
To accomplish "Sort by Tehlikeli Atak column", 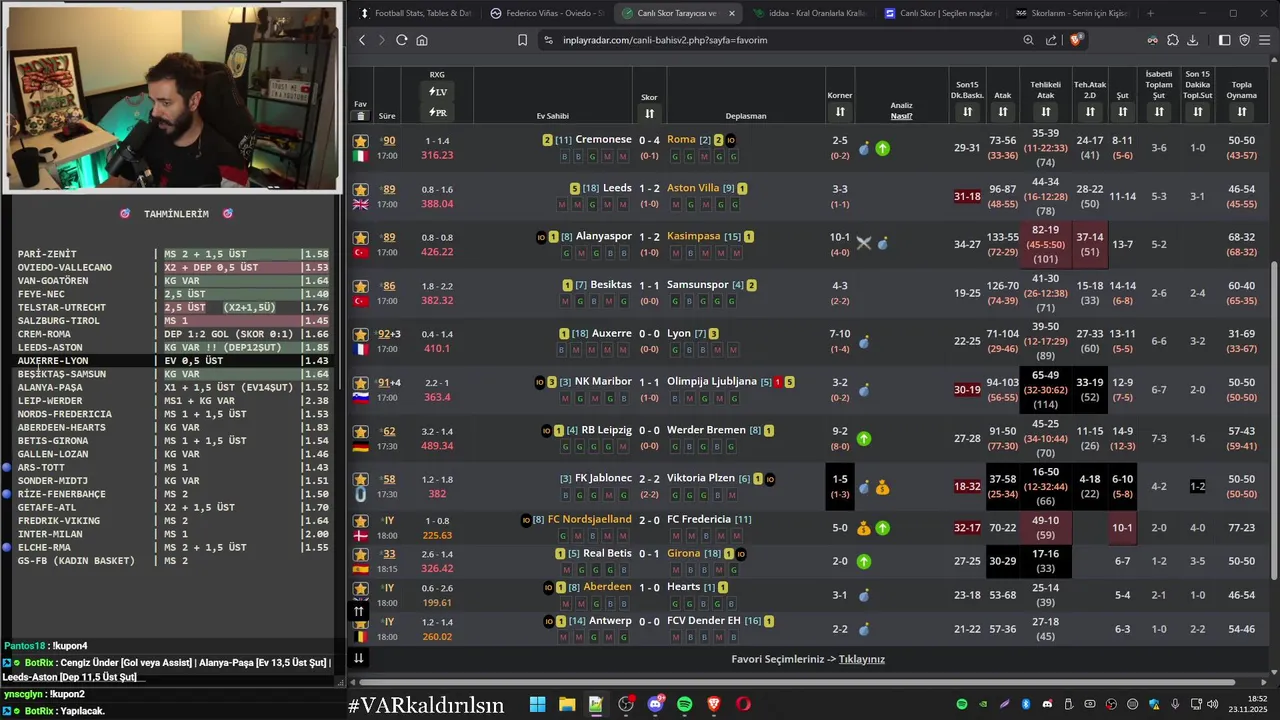I will (x=1046, y=112).
